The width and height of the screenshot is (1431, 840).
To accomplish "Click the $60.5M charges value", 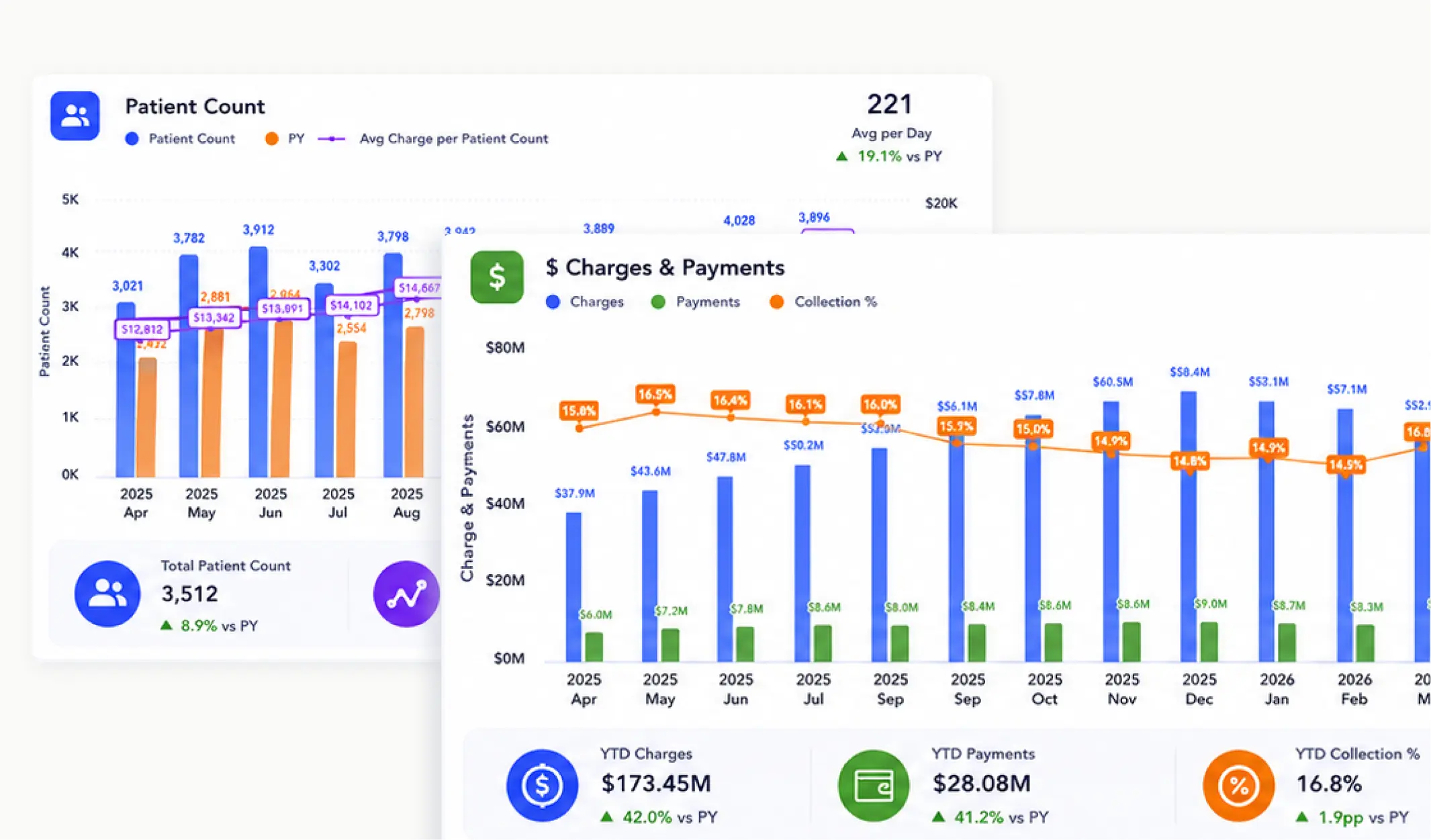I will coord(1113,382).
